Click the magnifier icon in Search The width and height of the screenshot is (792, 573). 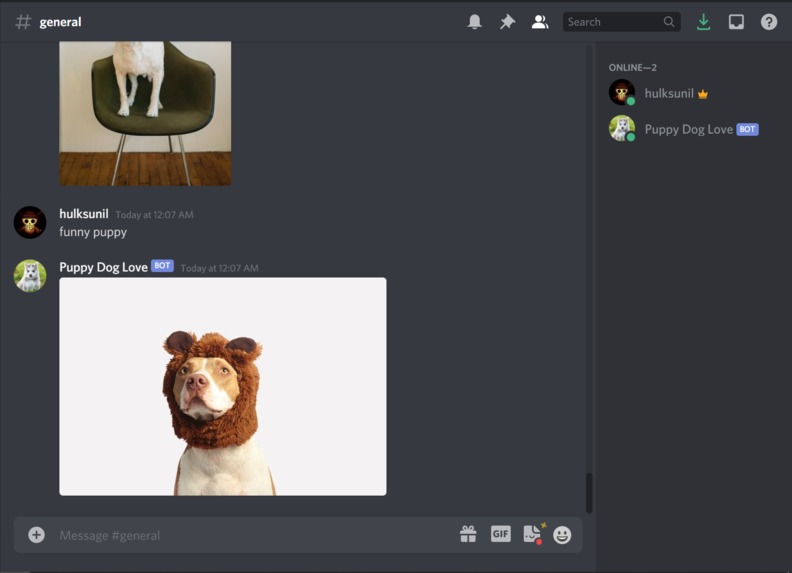click(669, 22)
